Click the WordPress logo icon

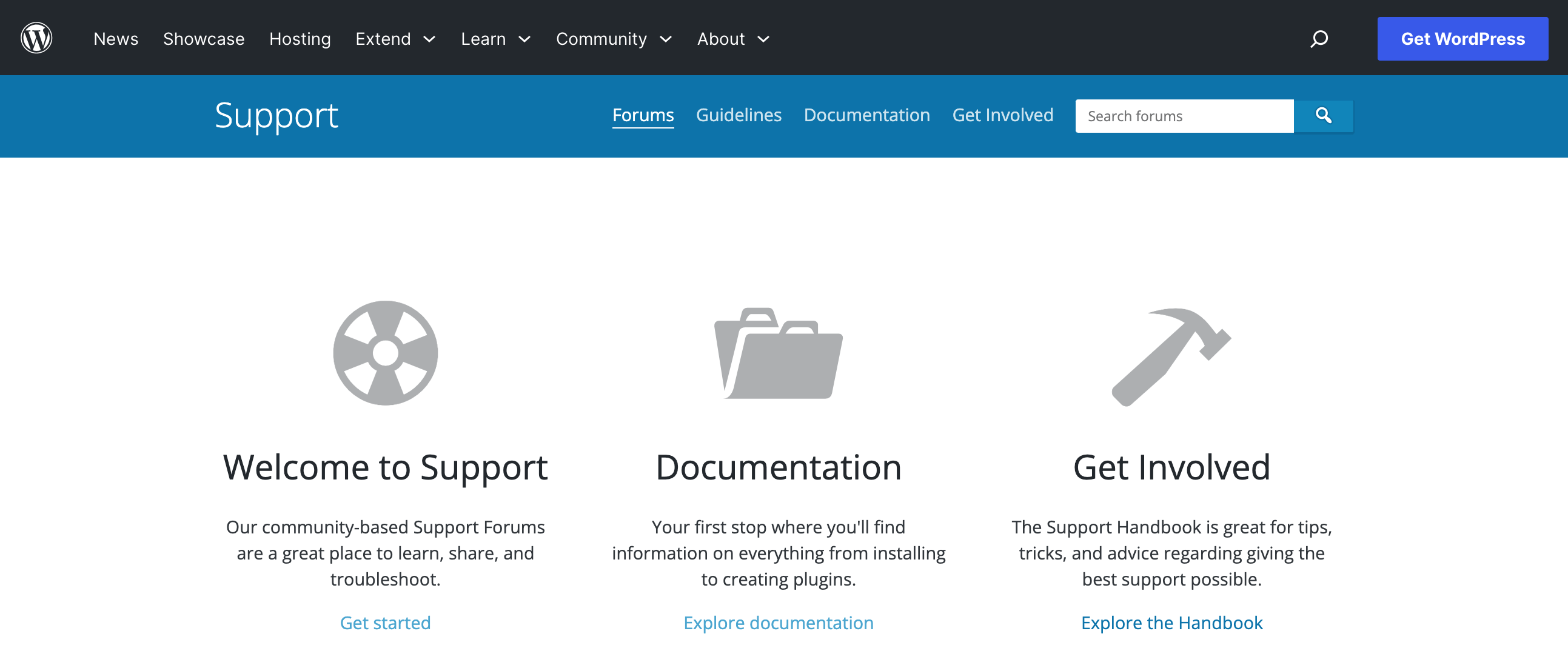tap(36, 38)
